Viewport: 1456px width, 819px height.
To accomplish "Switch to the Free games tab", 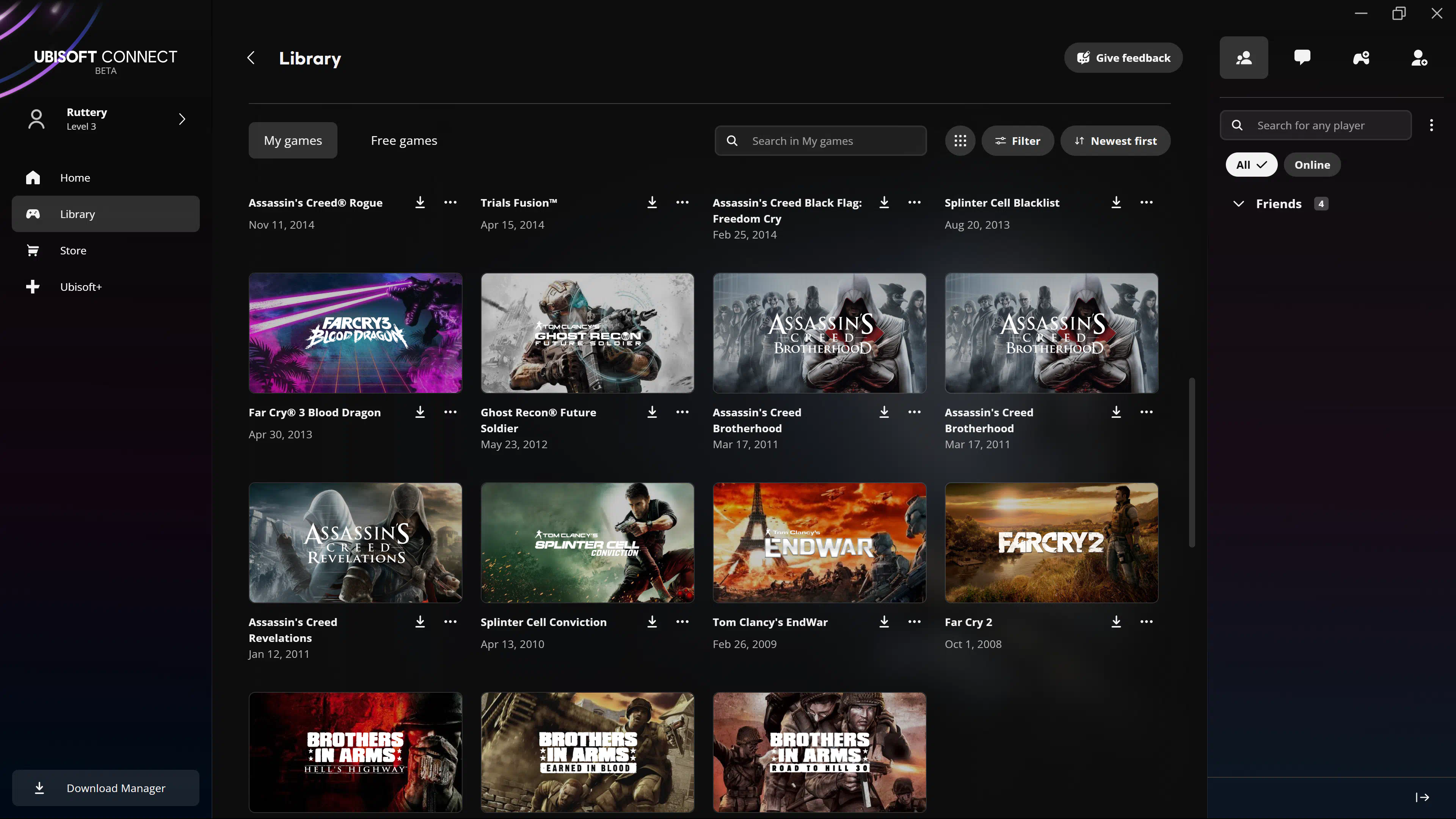I will point(403,140).
